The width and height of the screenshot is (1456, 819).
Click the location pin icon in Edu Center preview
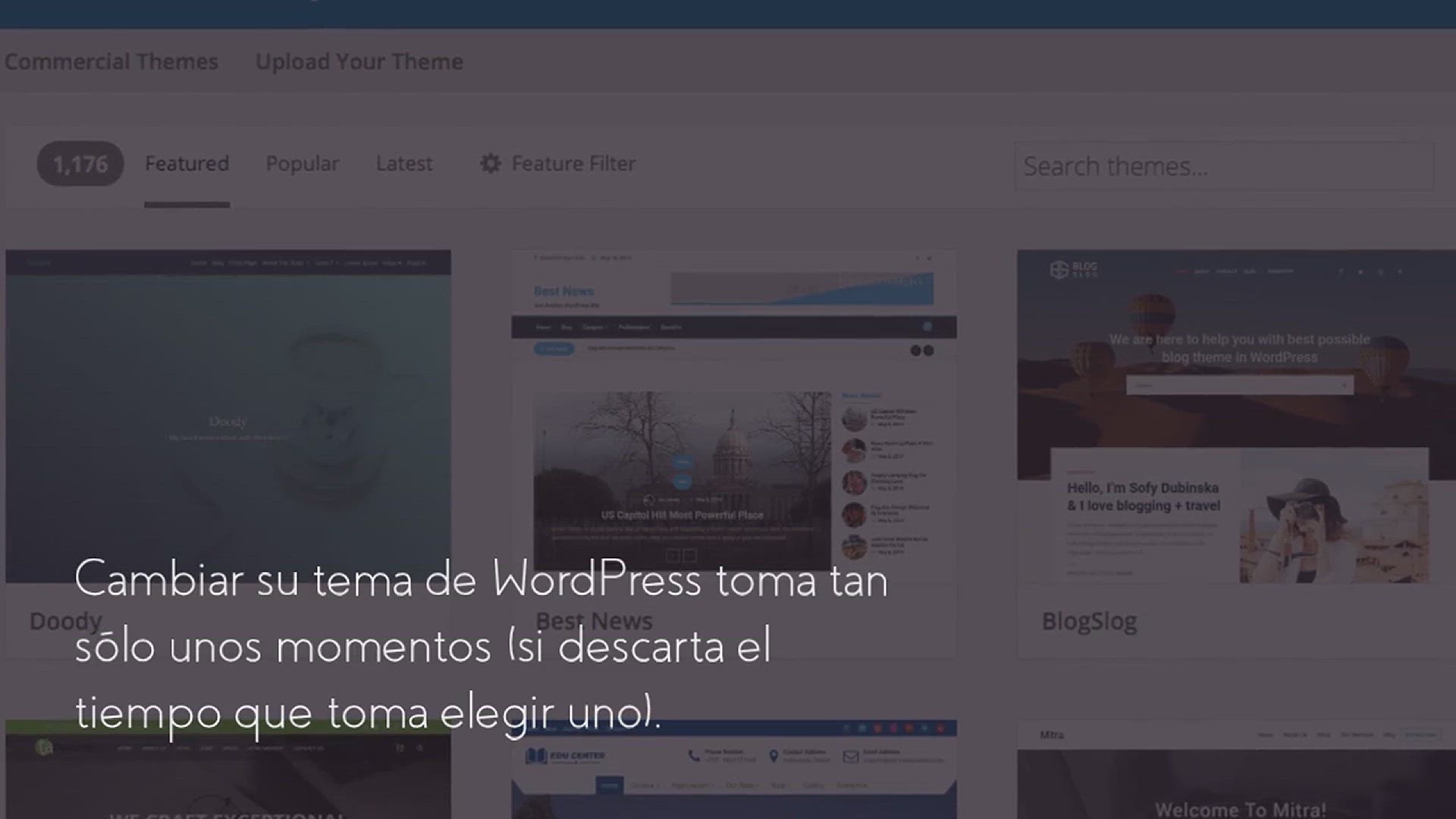tap(773, 756)
